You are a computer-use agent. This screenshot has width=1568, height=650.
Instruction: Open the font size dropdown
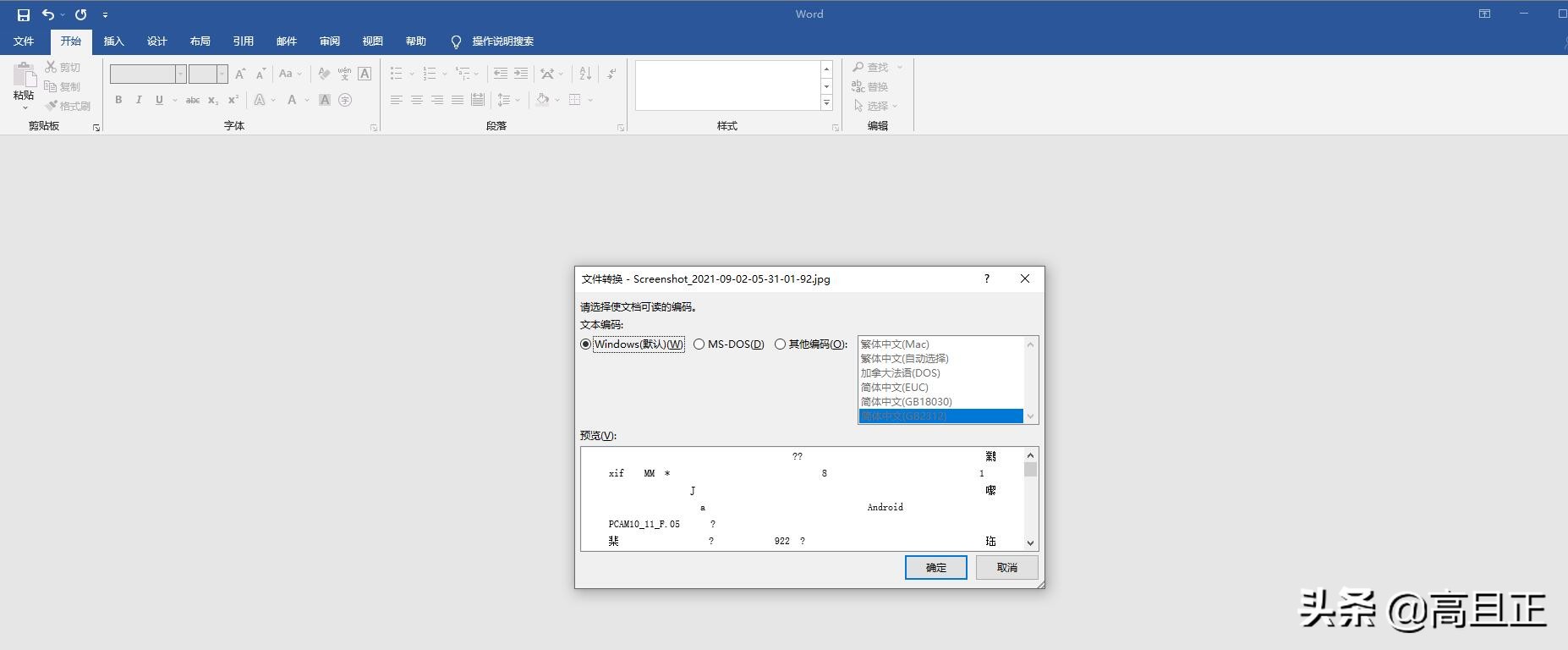222,74
